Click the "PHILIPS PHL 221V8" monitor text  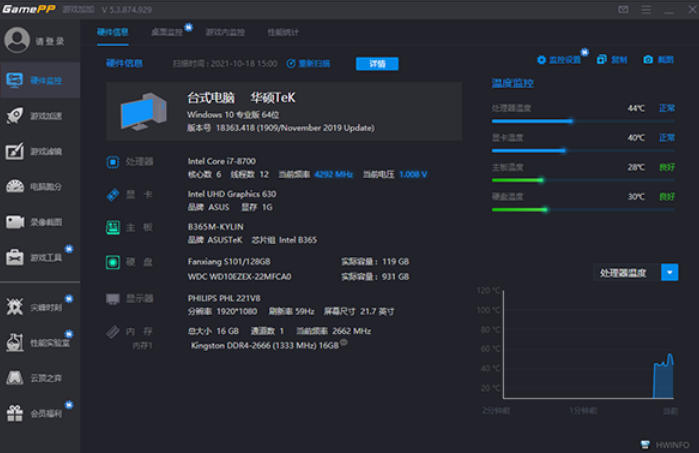click(224, 298)
